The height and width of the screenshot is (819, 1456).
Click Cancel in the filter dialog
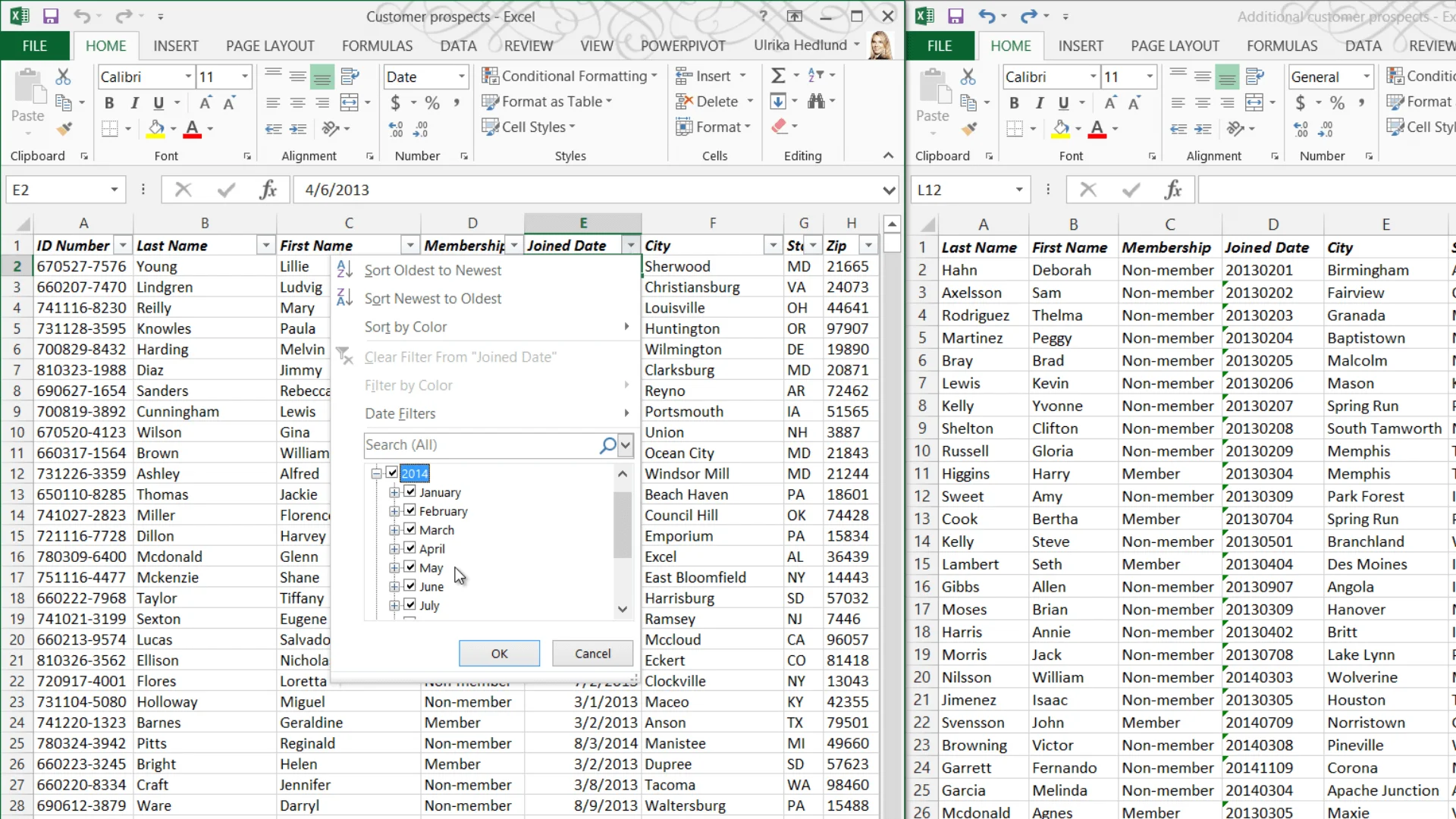(592, 654)
